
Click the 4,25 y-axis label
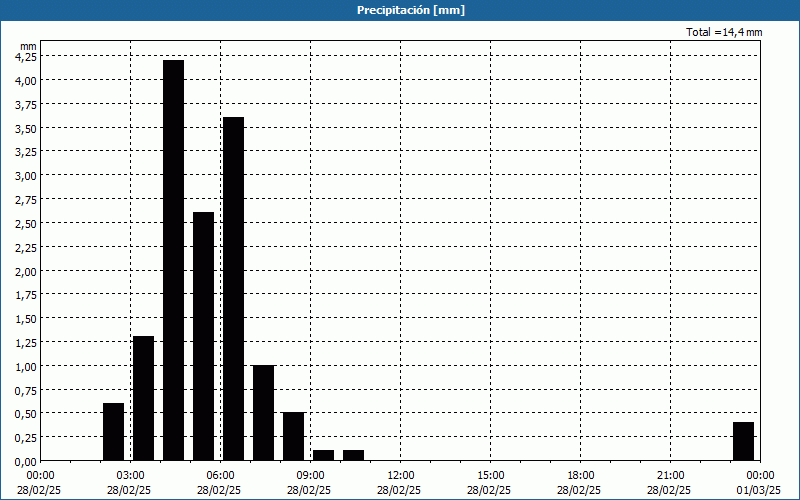coord(26,57)
